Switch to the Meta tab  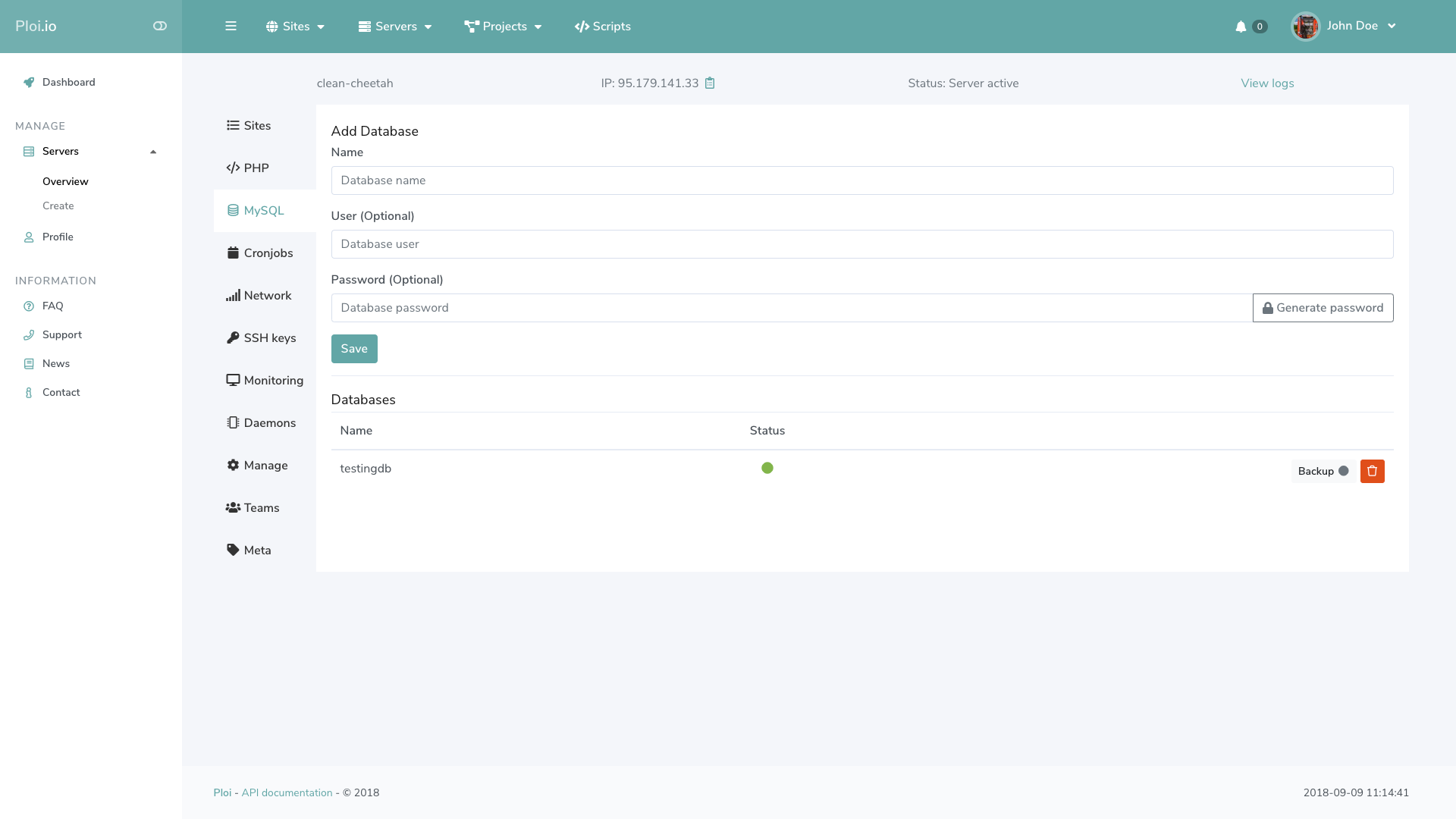tap(265, 551)
